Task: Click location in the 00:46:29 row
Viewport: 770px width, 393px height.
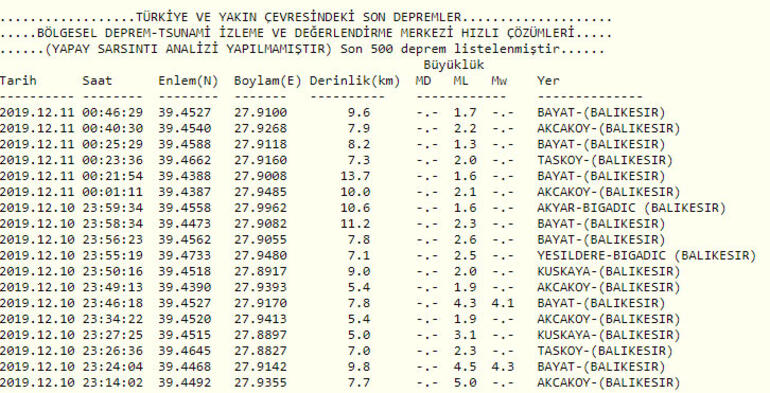Action: point(601,113)
